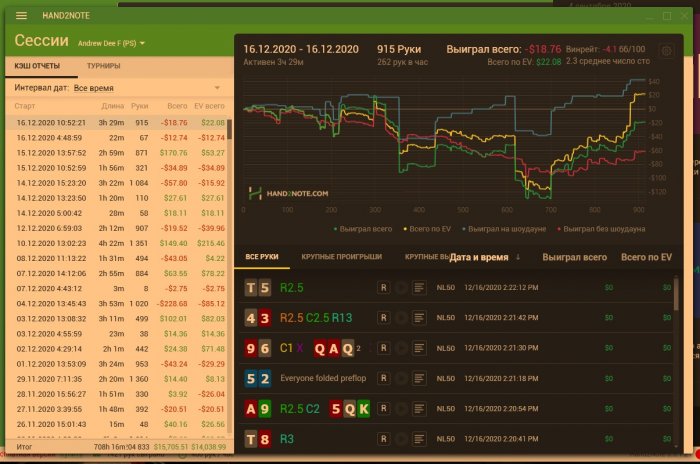Viewport: 700px width, 464px height.
Task: Select session 15.12.2020 10:52:59
Action: 118,168
